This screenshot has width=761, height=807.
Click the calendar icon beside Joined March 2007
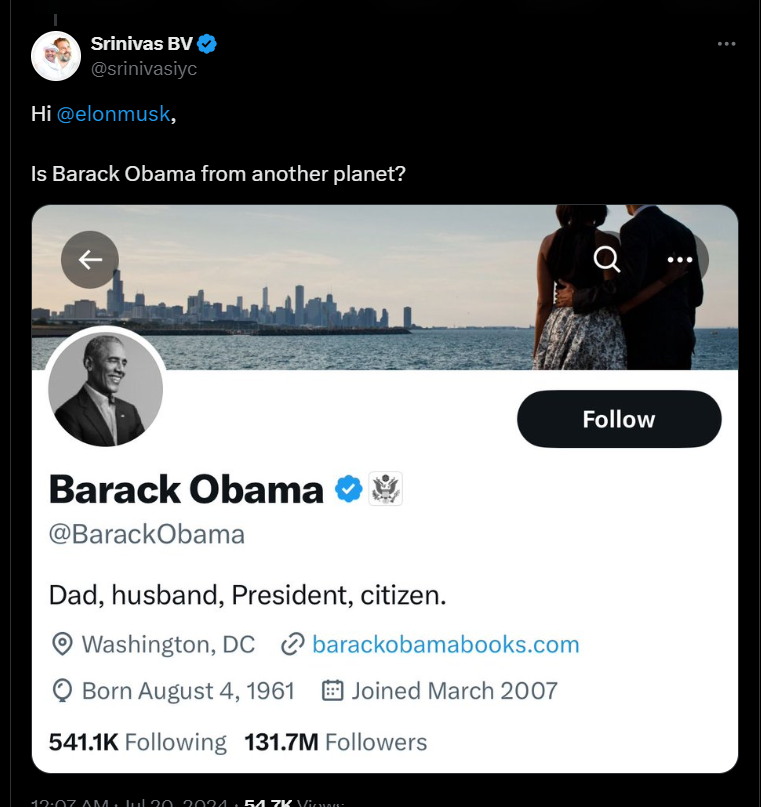333,691
